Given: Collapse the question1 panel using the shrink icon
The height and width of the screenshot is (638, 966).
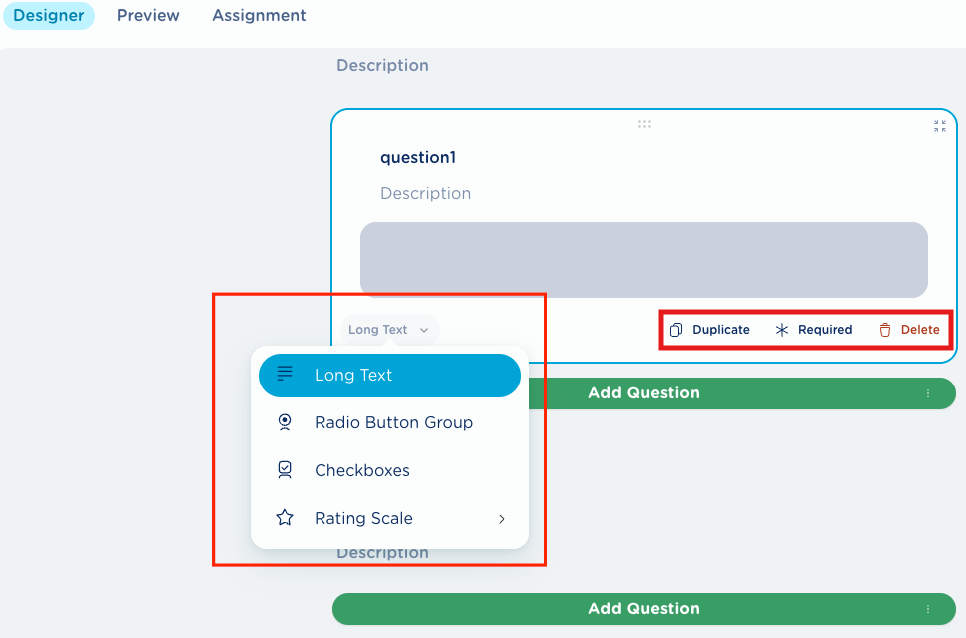Looking at the screenshot, I should [939, 126].
